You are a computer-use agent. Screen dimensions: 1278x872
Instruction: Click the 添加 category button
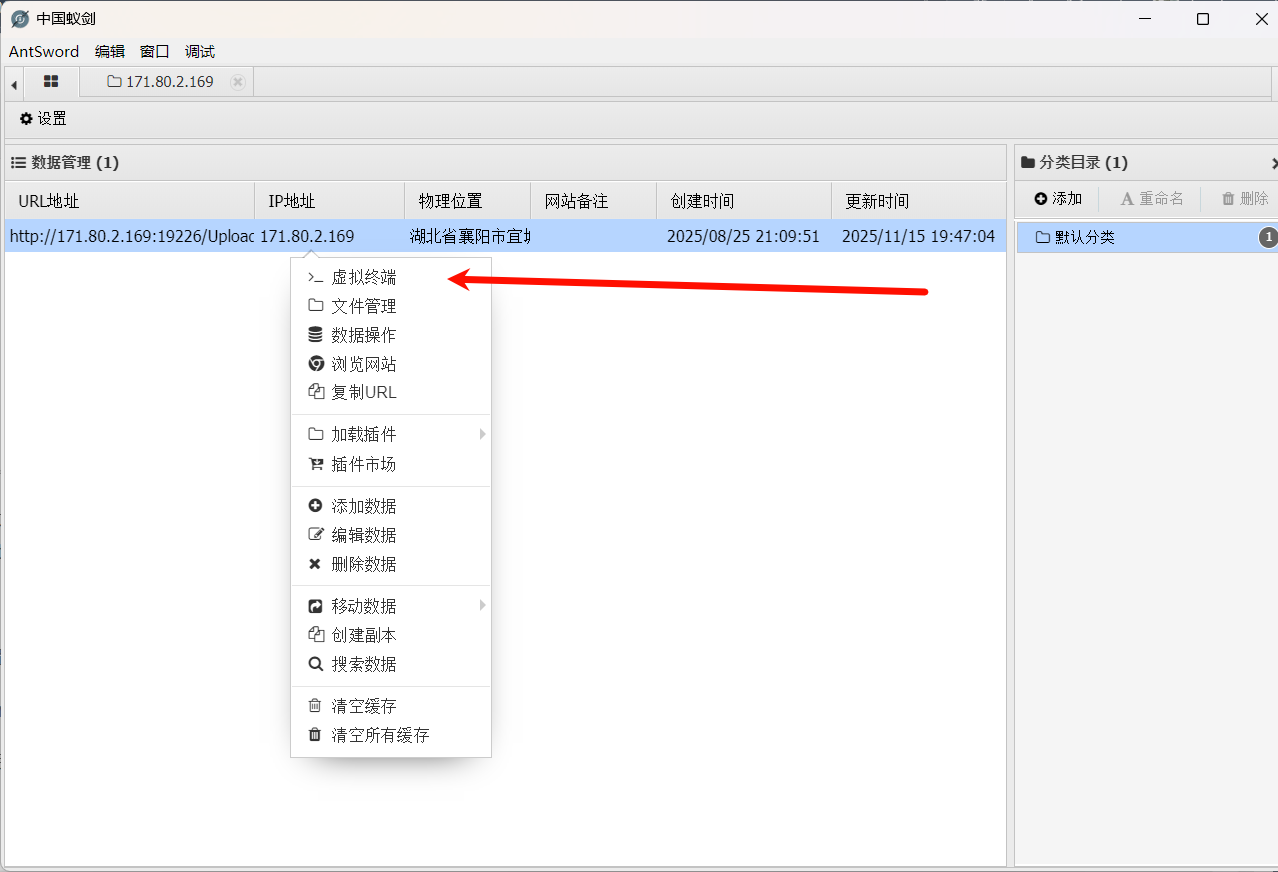1058,199
